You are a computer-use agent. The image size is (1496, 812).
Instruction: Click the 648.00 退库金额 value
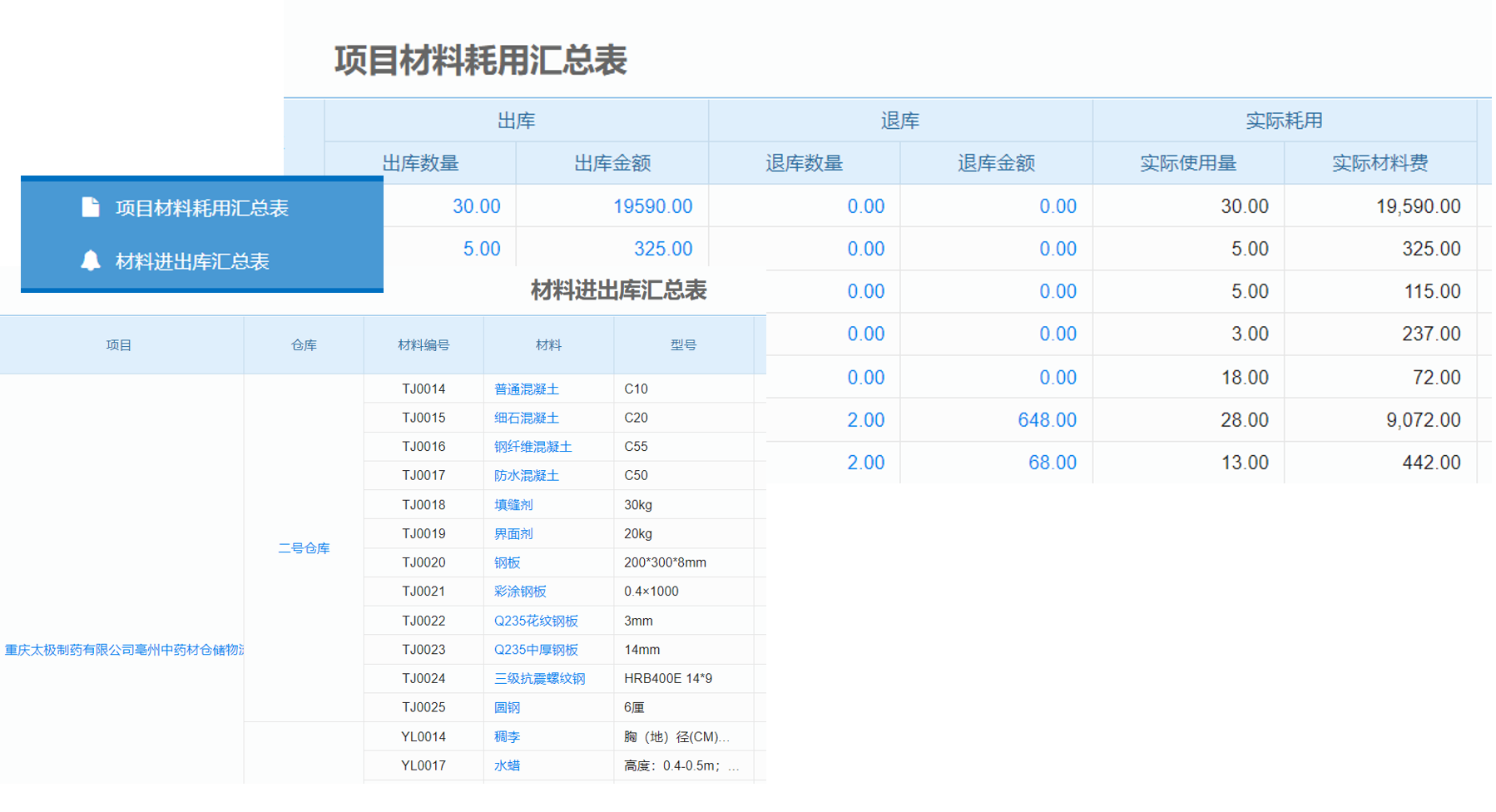pos(1046,421)
